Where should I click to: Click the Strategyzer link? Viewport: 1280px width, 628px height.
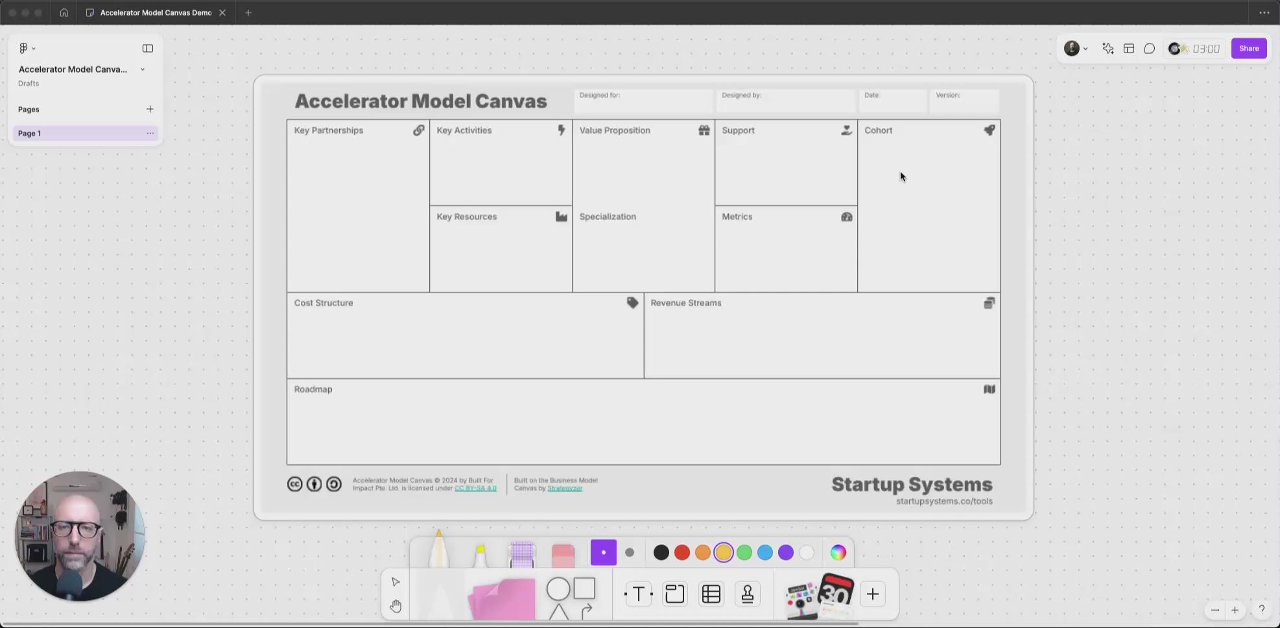click(564, 488)
